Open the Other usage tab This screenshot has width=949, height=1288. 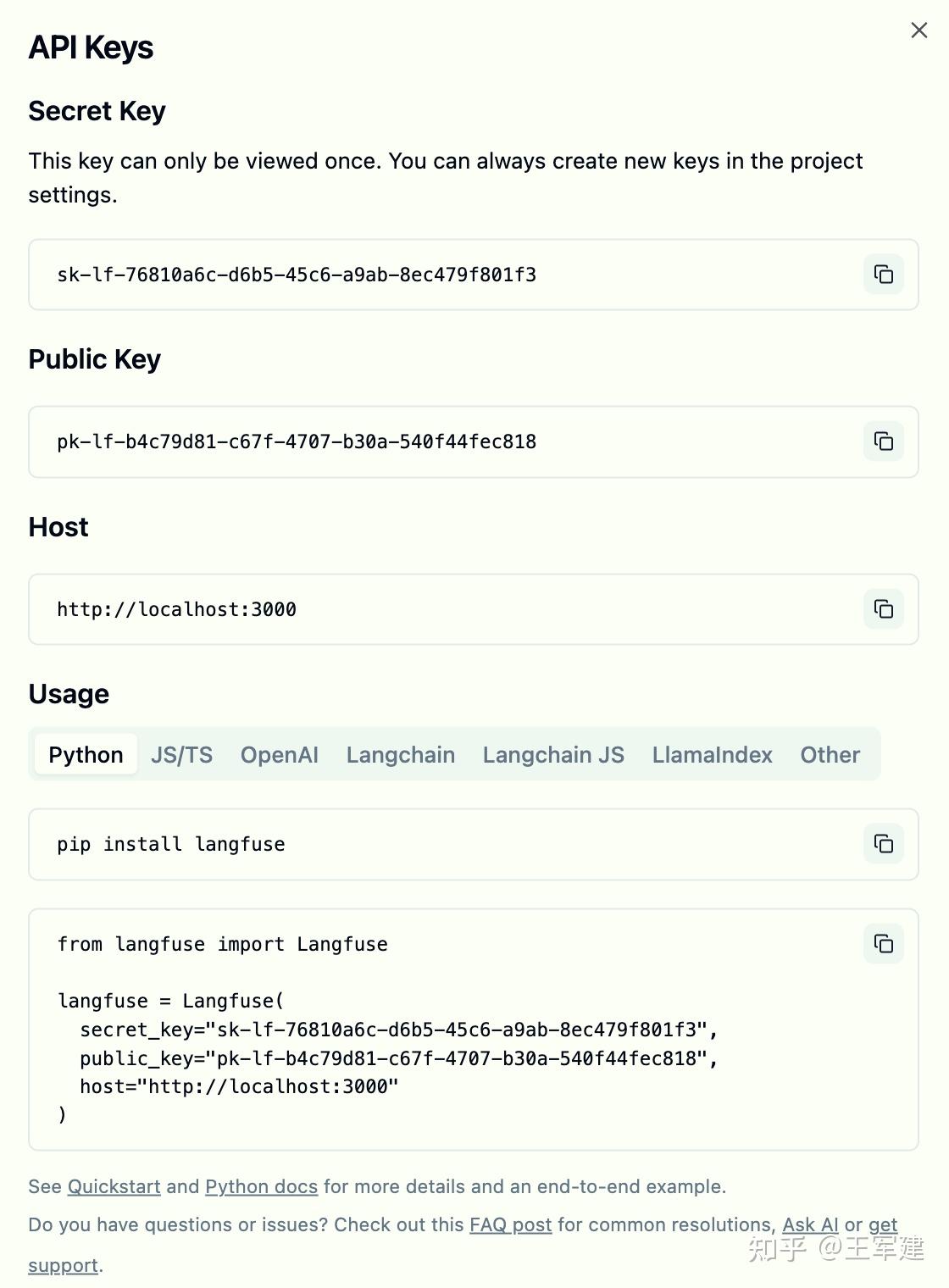[830, 754]
